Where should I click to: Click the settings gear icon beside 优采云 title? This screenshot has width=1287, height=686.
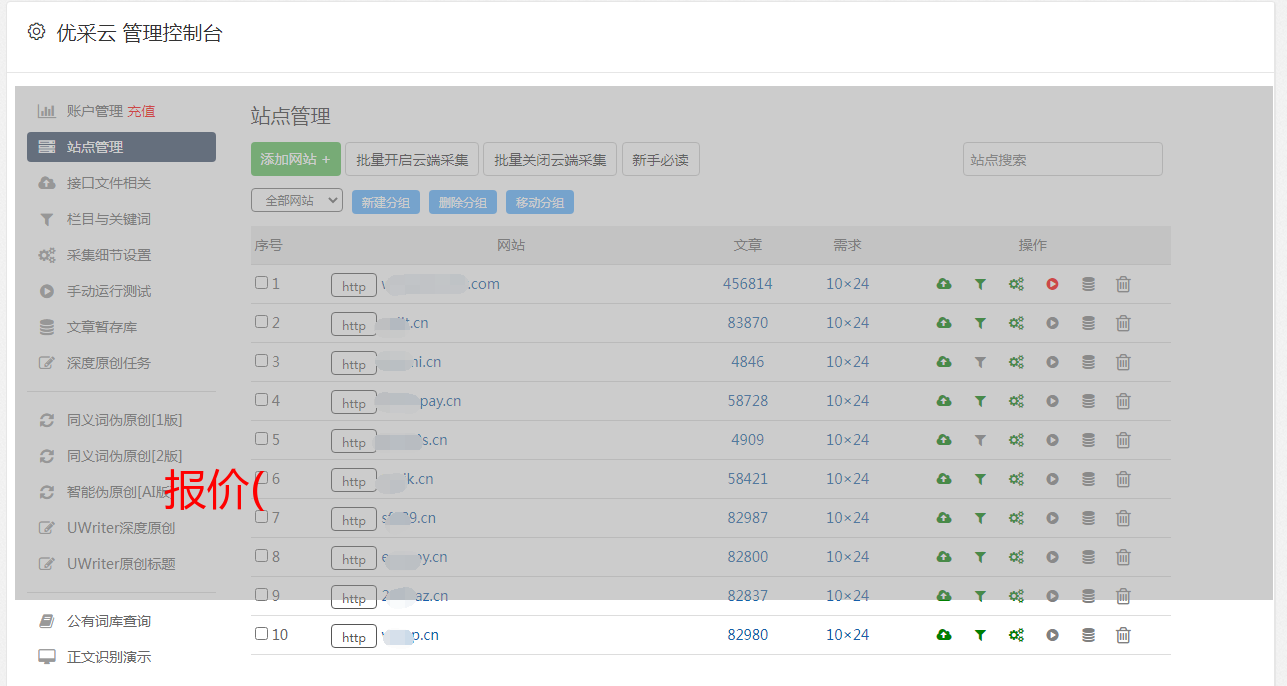[x=37, y=32]
